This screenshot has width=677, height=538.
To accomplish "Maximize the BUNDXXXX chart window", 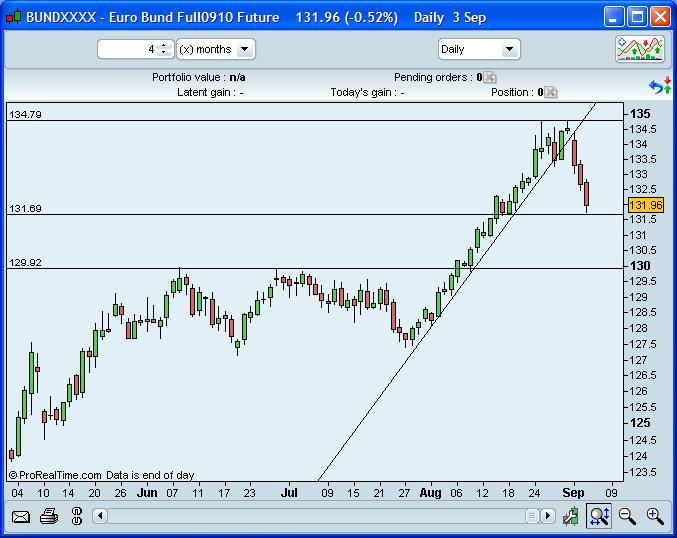I will click(637, 17).
